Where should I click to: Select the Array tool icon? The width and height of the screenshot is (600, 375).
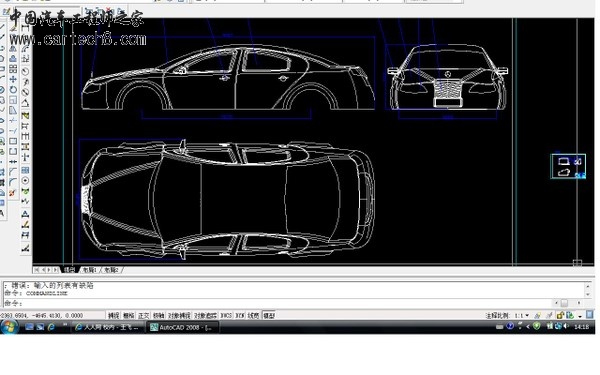[13, 69]
